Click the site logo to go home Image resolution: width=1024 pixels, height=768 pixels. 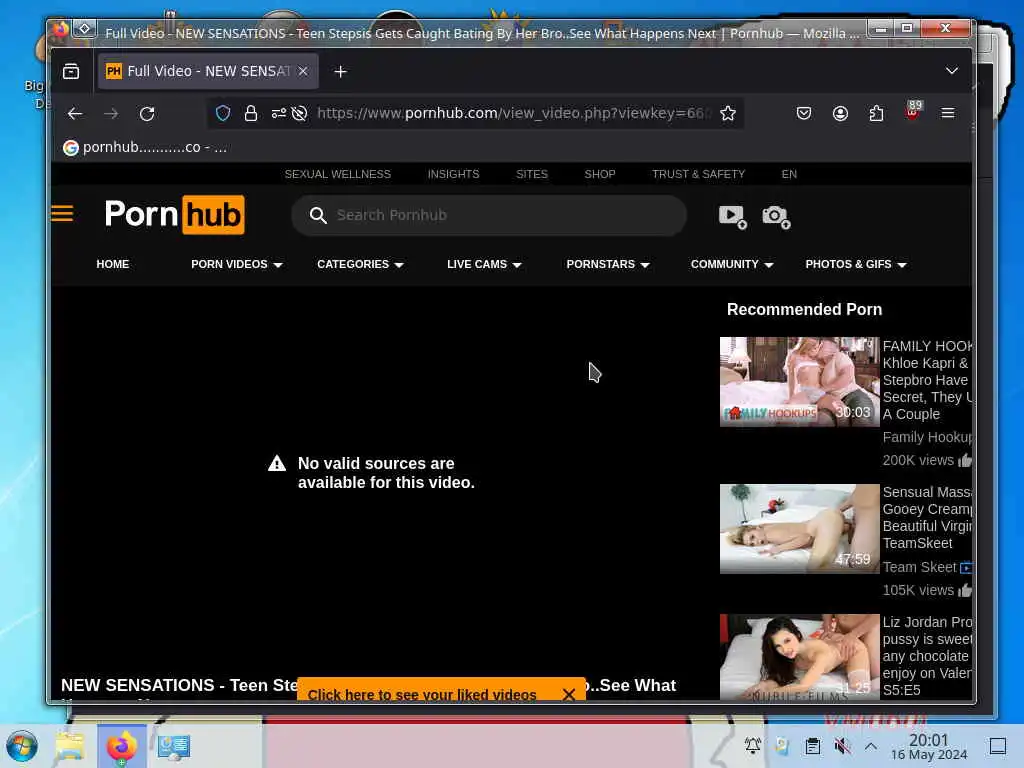click(174, 214)
